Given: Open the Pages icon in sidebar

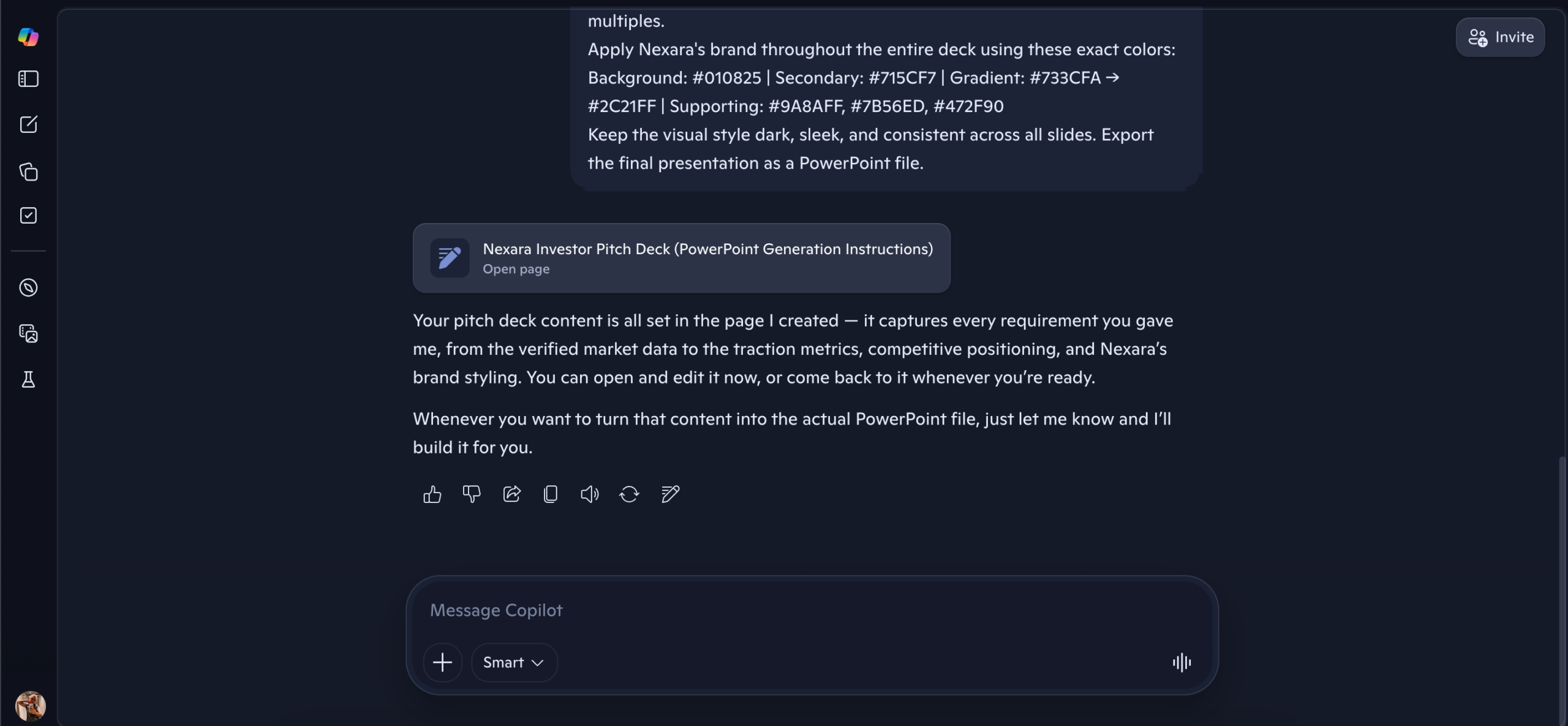Looking at the screenshot, I should (x=28, y=172).
